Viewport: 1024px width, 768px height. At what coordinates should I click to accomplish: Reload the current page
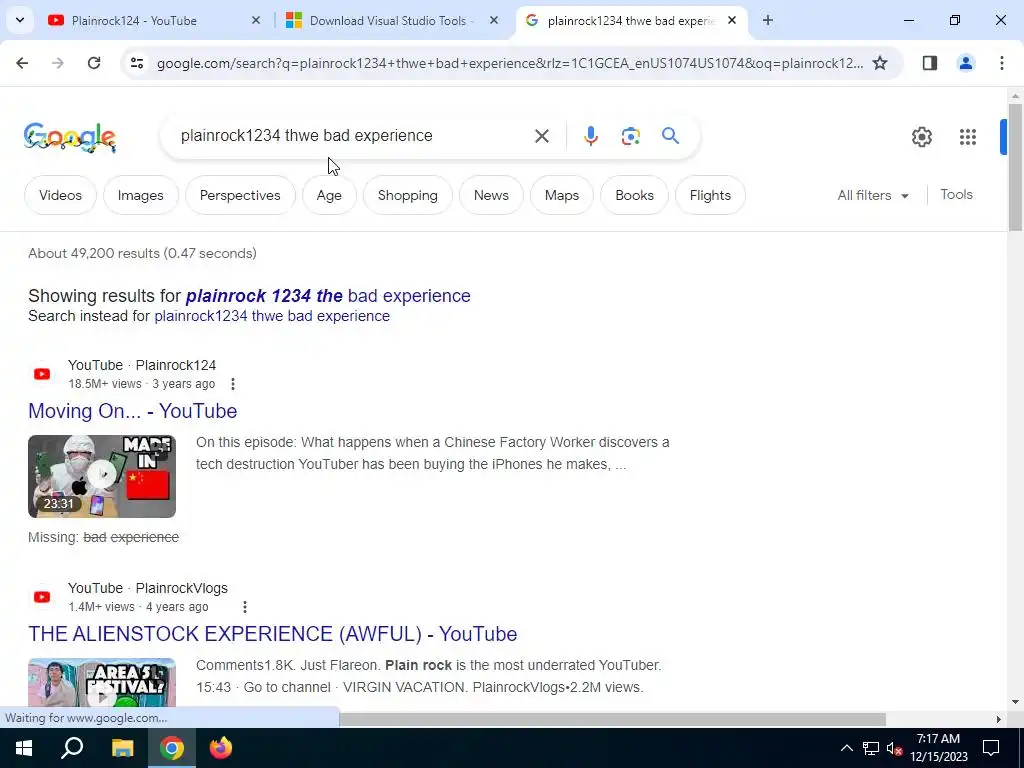tap(94, 63)
